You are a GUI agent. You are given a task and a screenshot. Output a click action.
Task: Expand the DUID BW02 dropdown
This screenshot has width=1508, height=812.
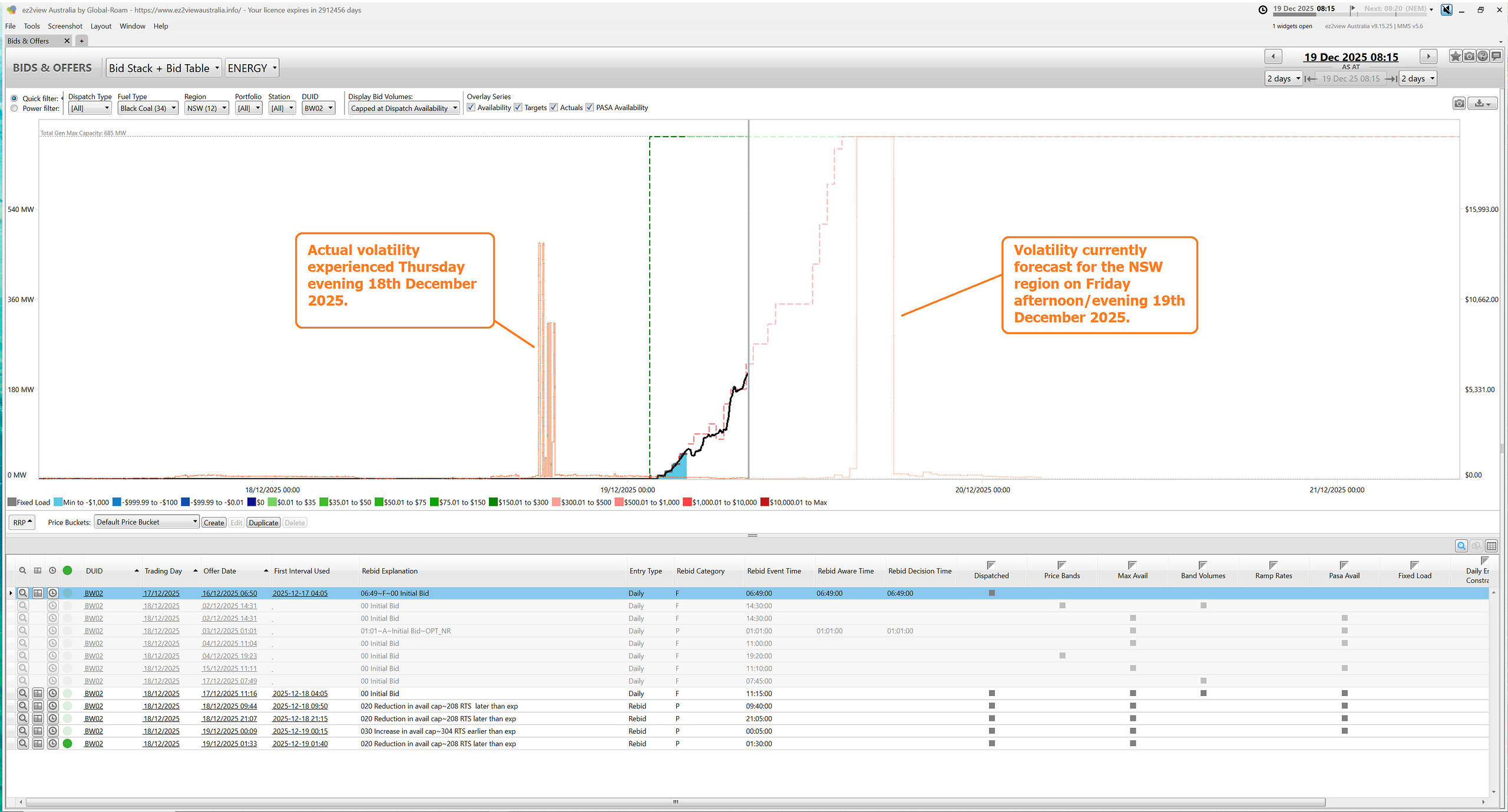(318, 108)
